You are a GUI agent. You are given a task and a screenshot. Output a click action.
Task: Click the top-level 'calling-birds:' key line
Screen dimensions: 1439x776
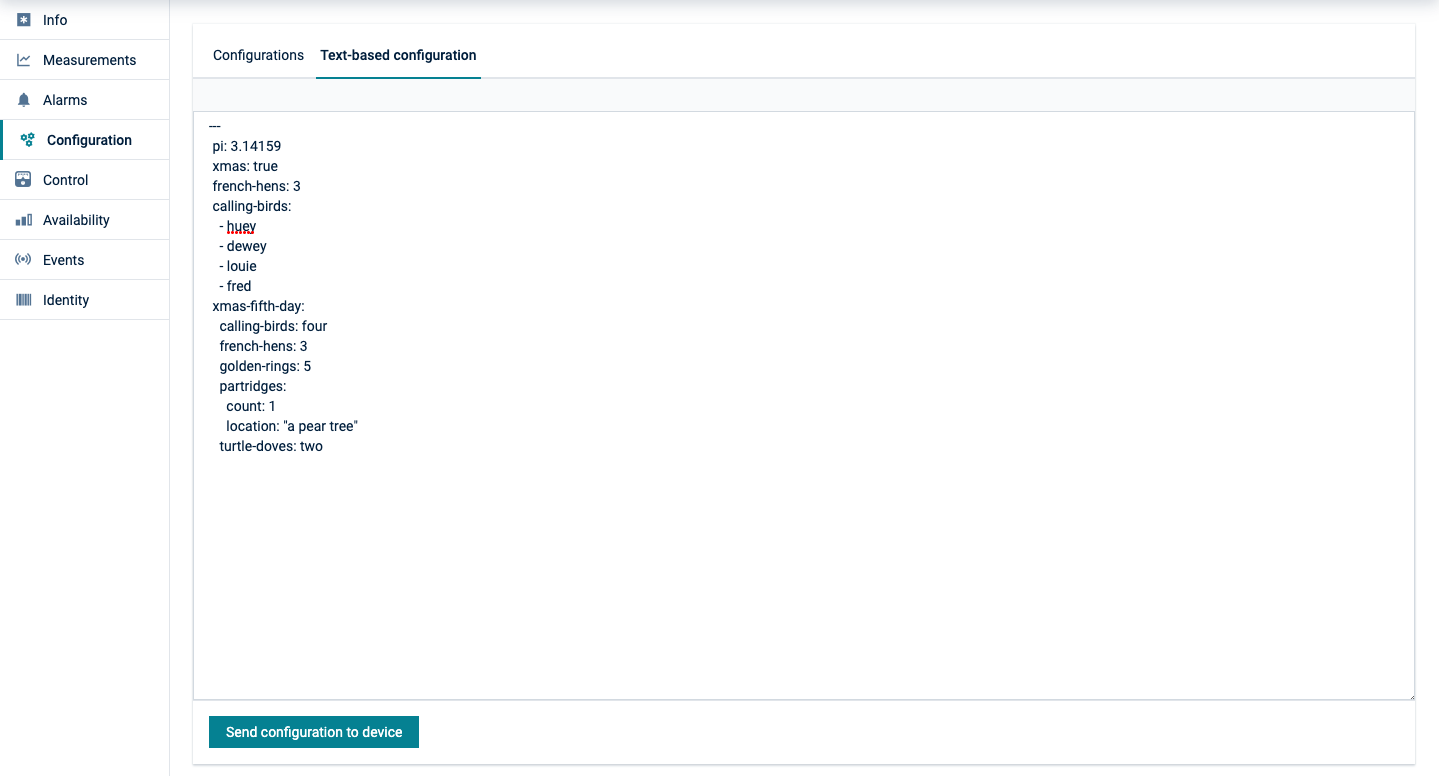[x=251, y=206]
